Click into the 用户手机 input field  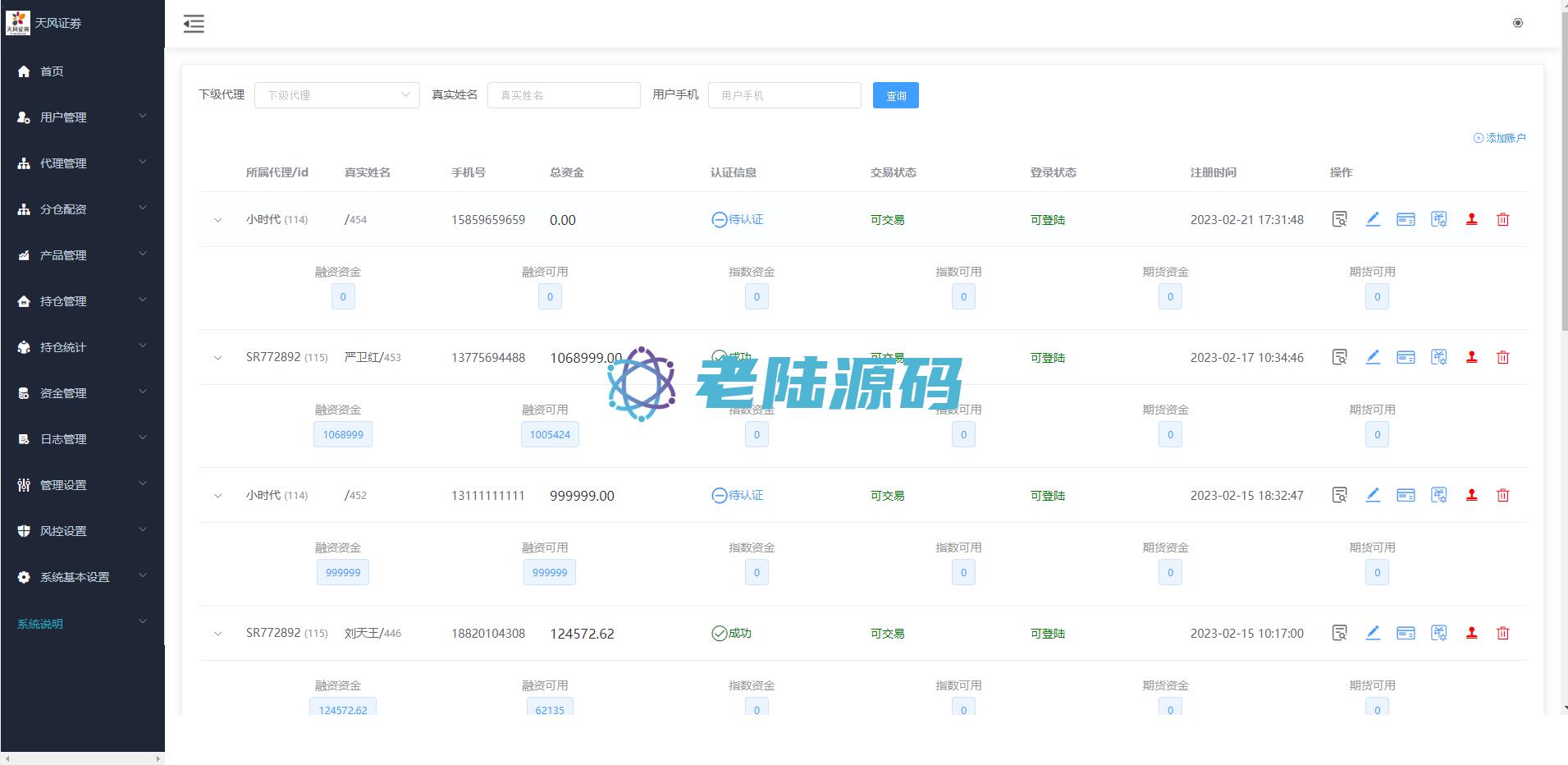[784, 95]
